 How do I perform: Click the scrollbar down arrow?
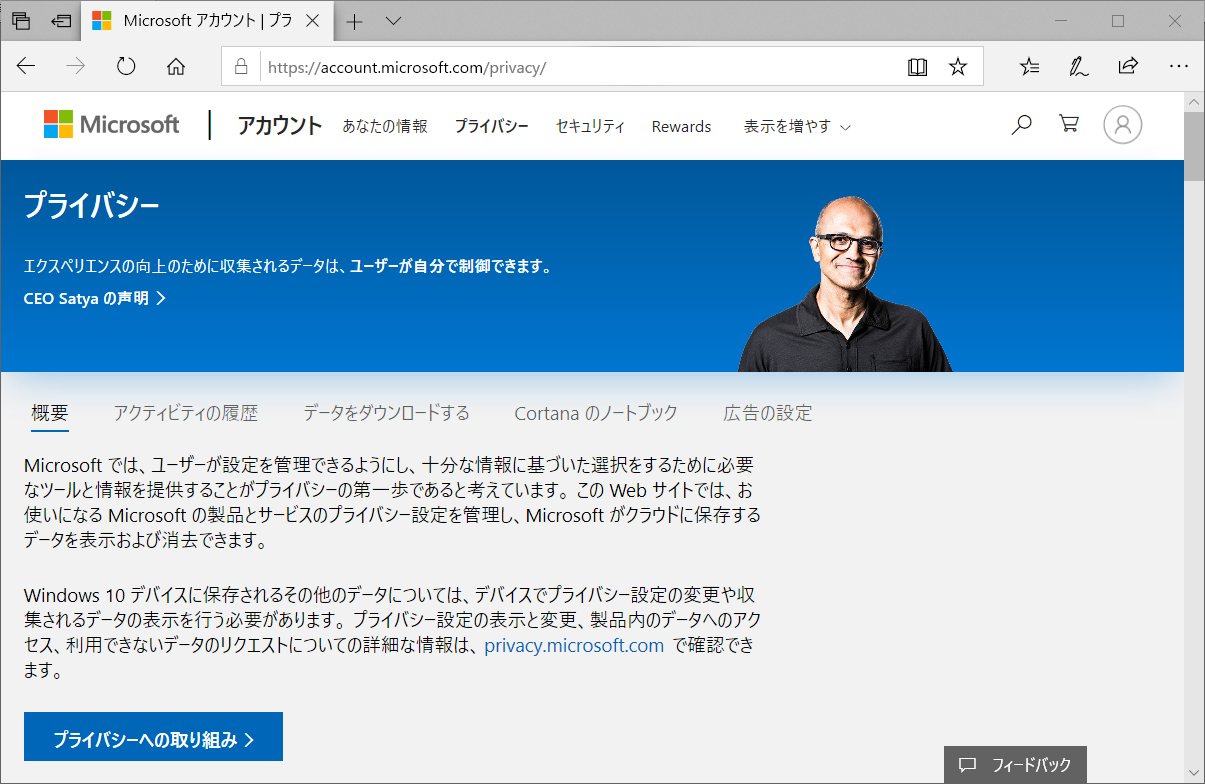tap(1194, 774)
